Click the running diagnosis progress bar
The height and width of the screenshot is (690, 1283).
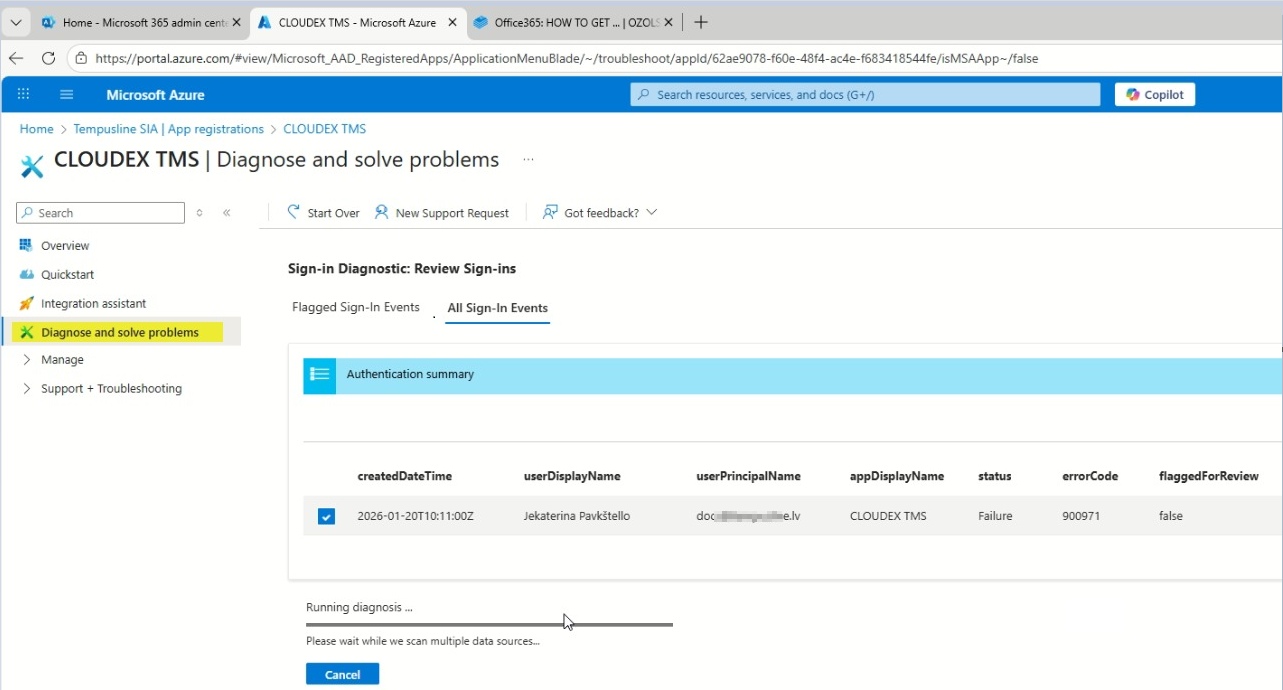[489, 625]
